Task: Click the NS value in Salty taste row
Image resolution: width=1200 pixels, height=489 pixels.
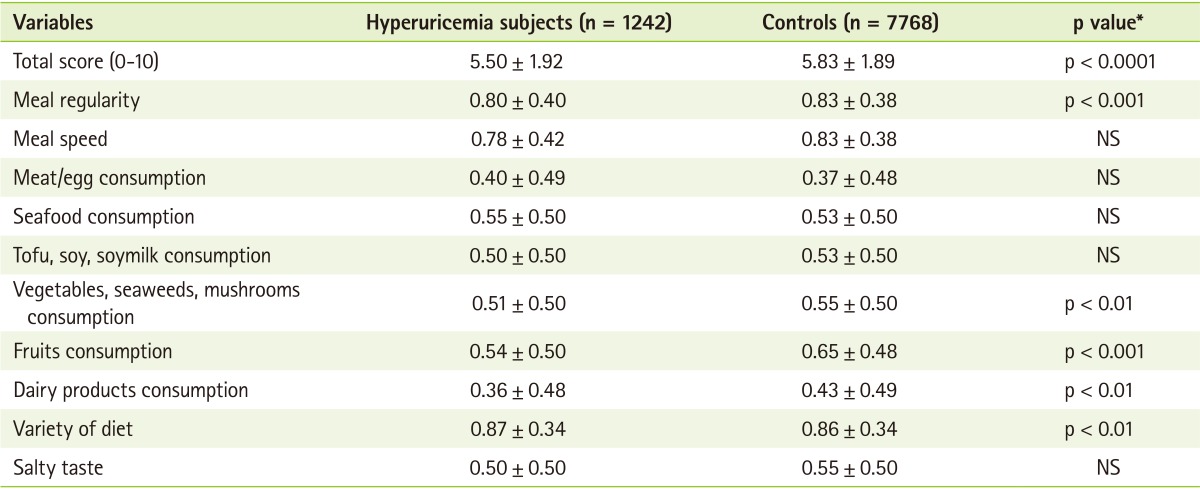Action: click(1107, 468)
